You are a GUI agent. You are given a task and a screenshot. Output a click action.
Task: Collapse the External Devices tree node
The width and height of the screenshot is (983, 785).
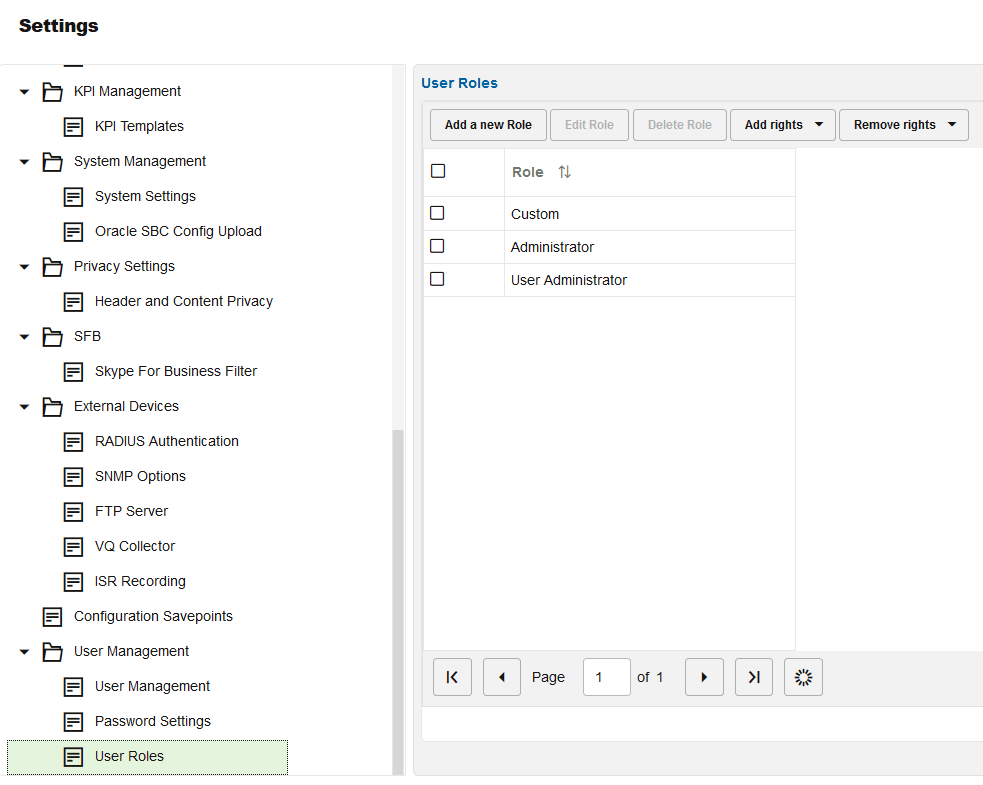pyautogui.click(x=24, y=407)
